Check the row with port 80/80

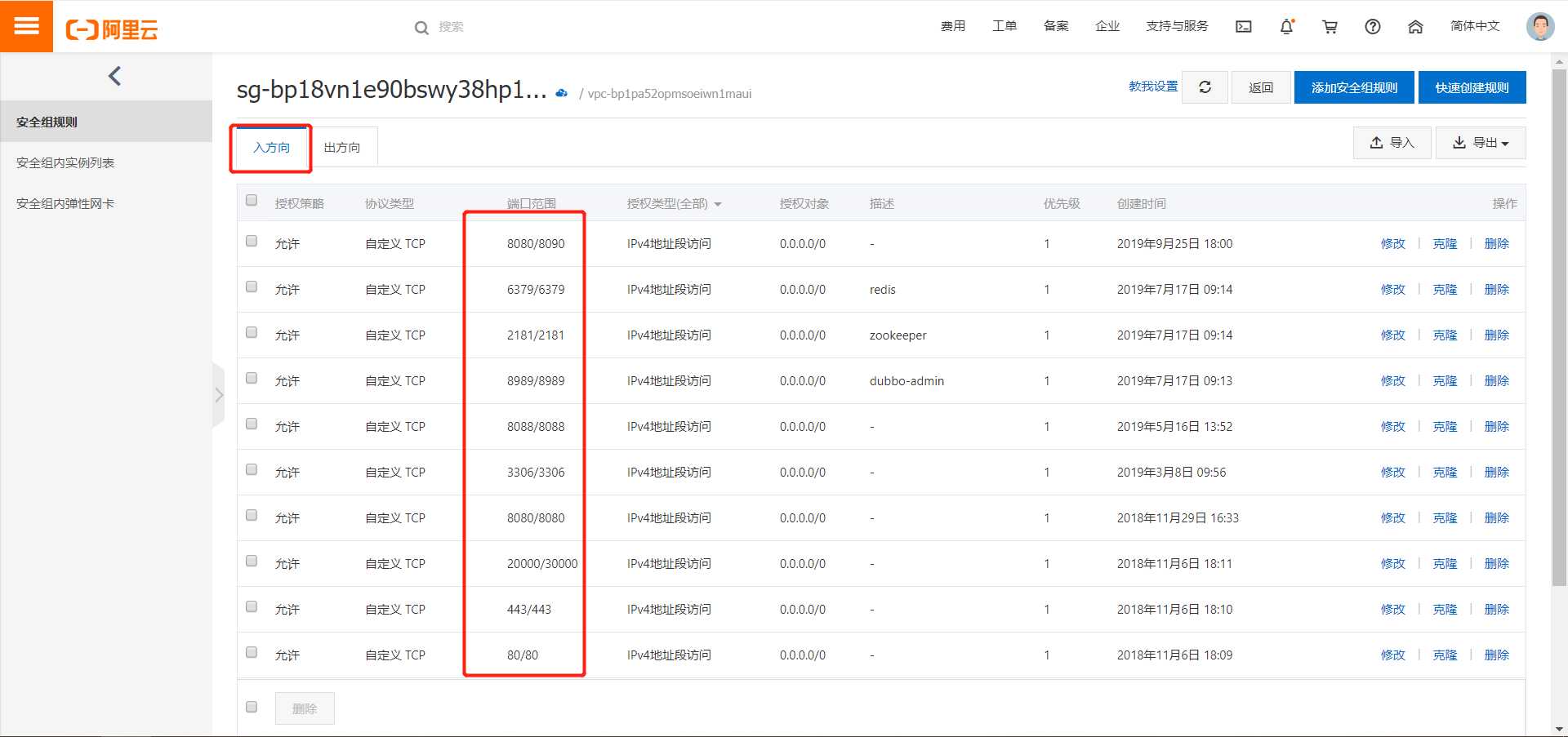point(252,652)
